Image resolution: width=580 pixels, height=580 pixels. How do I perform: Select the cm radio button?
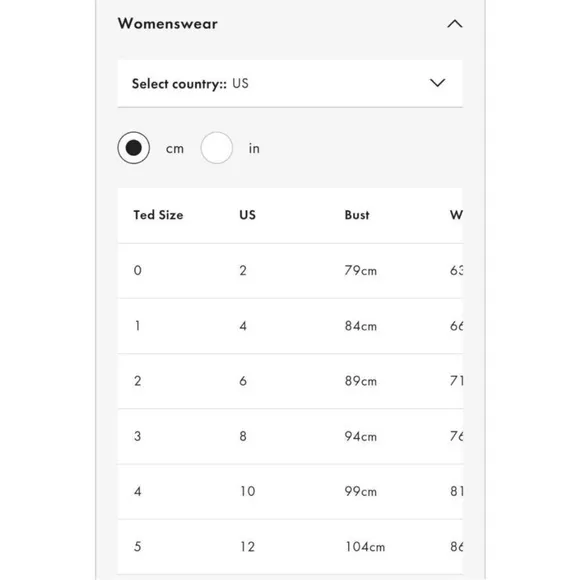coord(134,148)
